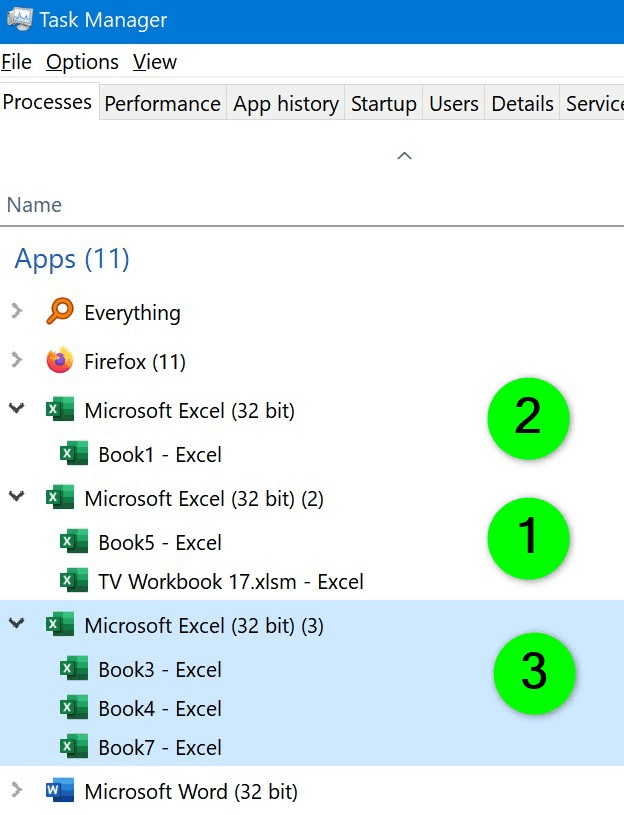Collapse the first Microsoft Excel (32 bit) group
This screenshot has height=815, width=624.
(17, 409)
